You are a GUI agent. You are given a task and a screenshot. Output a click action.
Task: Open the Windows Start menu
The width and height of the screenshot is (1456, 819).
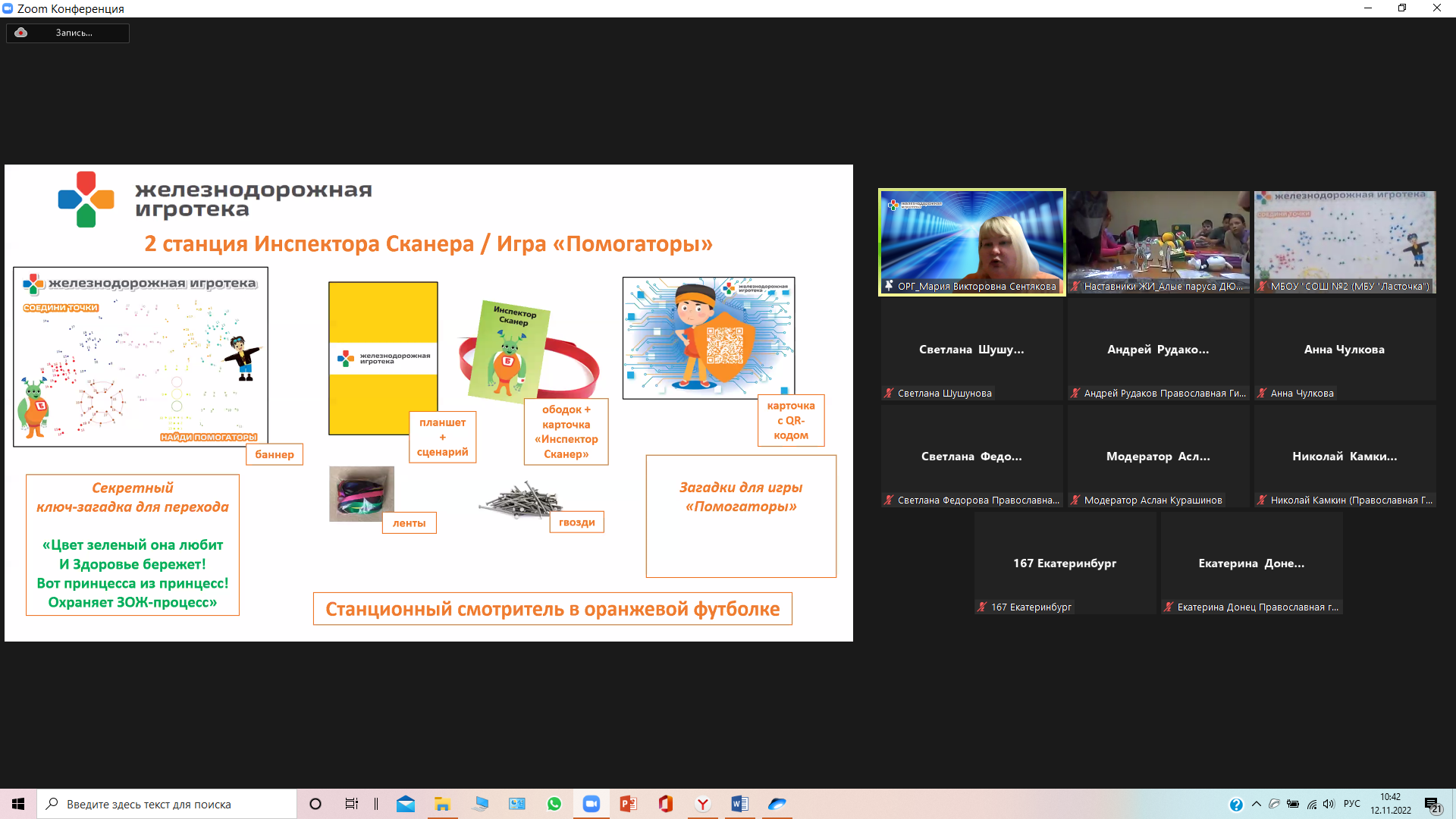18,804
